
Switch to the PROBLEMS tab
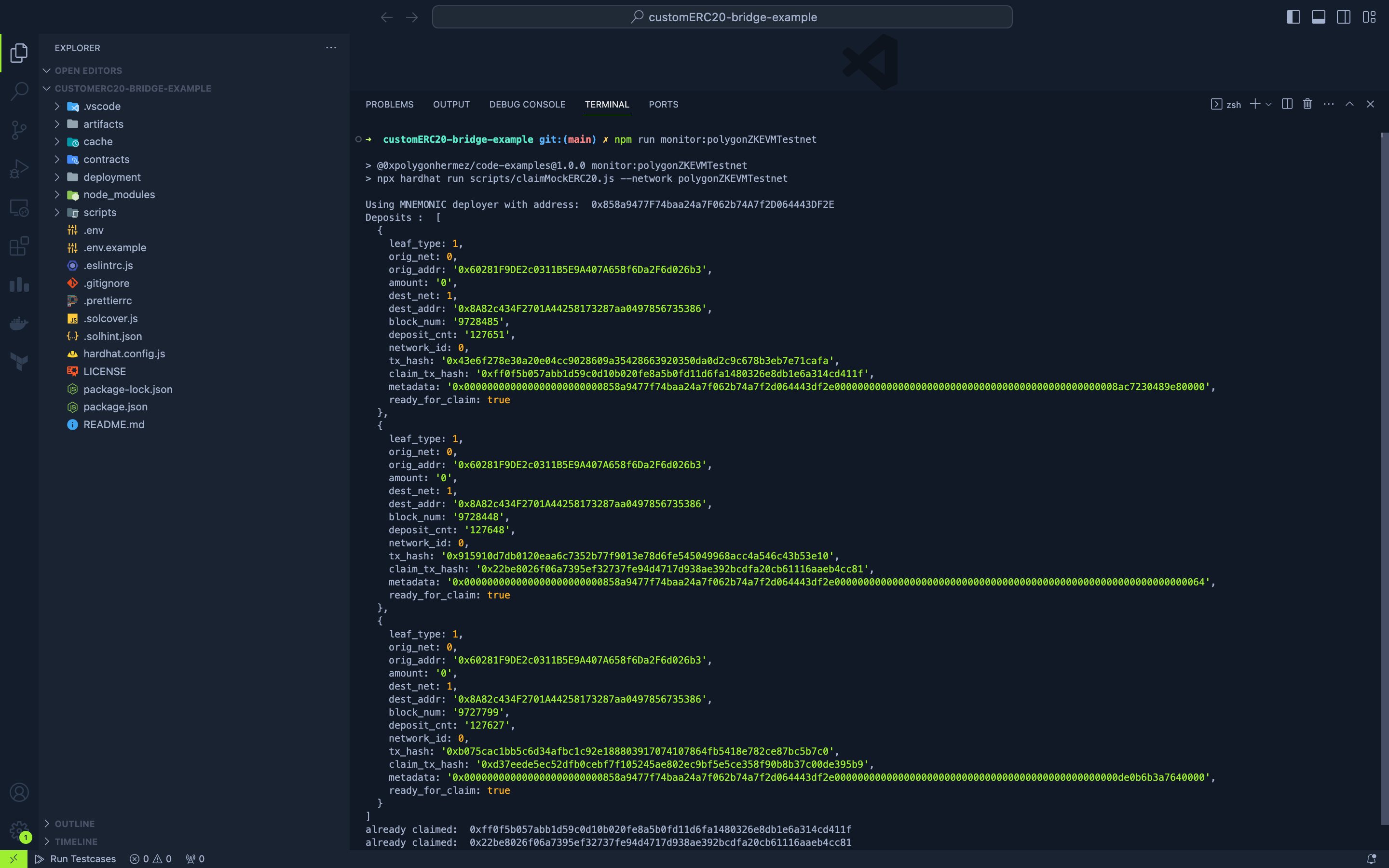coord(389,105)
